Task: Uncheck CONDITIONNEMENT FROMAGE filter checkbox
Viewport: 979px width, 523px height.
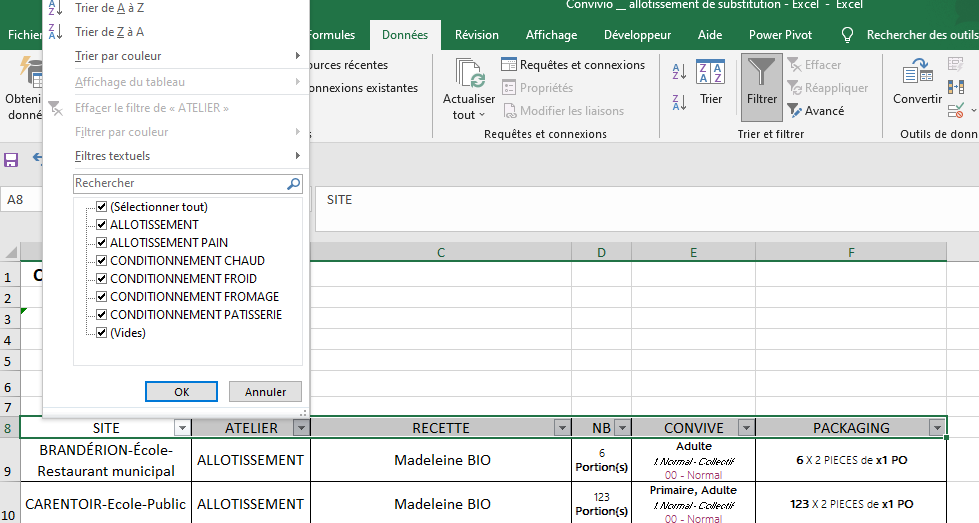Action: (101, 297)
